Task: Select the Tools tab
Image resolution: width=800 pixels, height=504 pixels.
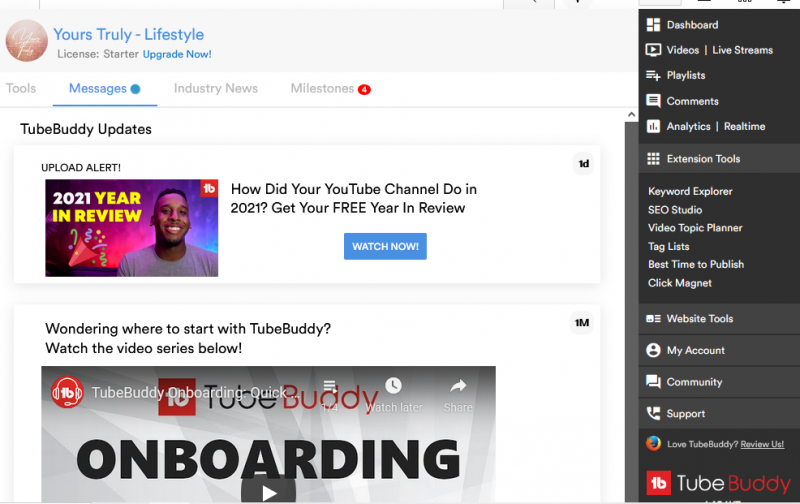Action: tap(21, 89)
